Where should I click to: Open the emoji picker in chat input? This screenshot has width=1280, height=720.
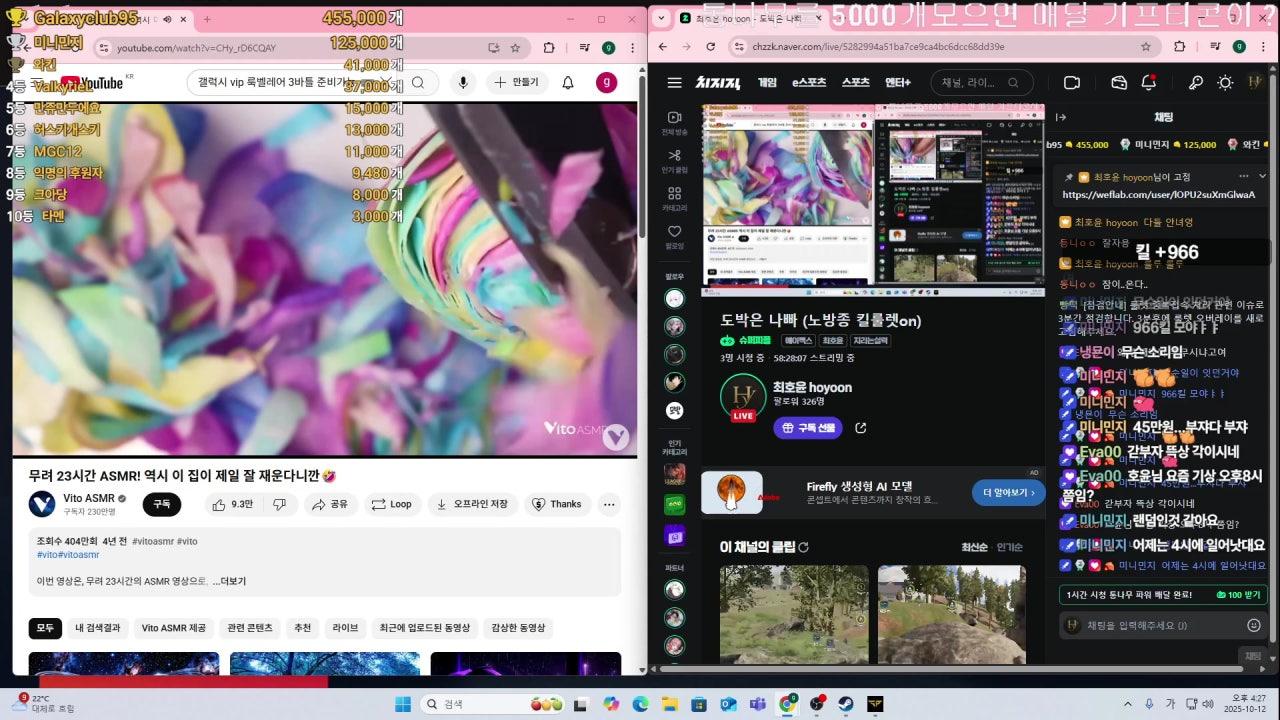pos(1254,625)
